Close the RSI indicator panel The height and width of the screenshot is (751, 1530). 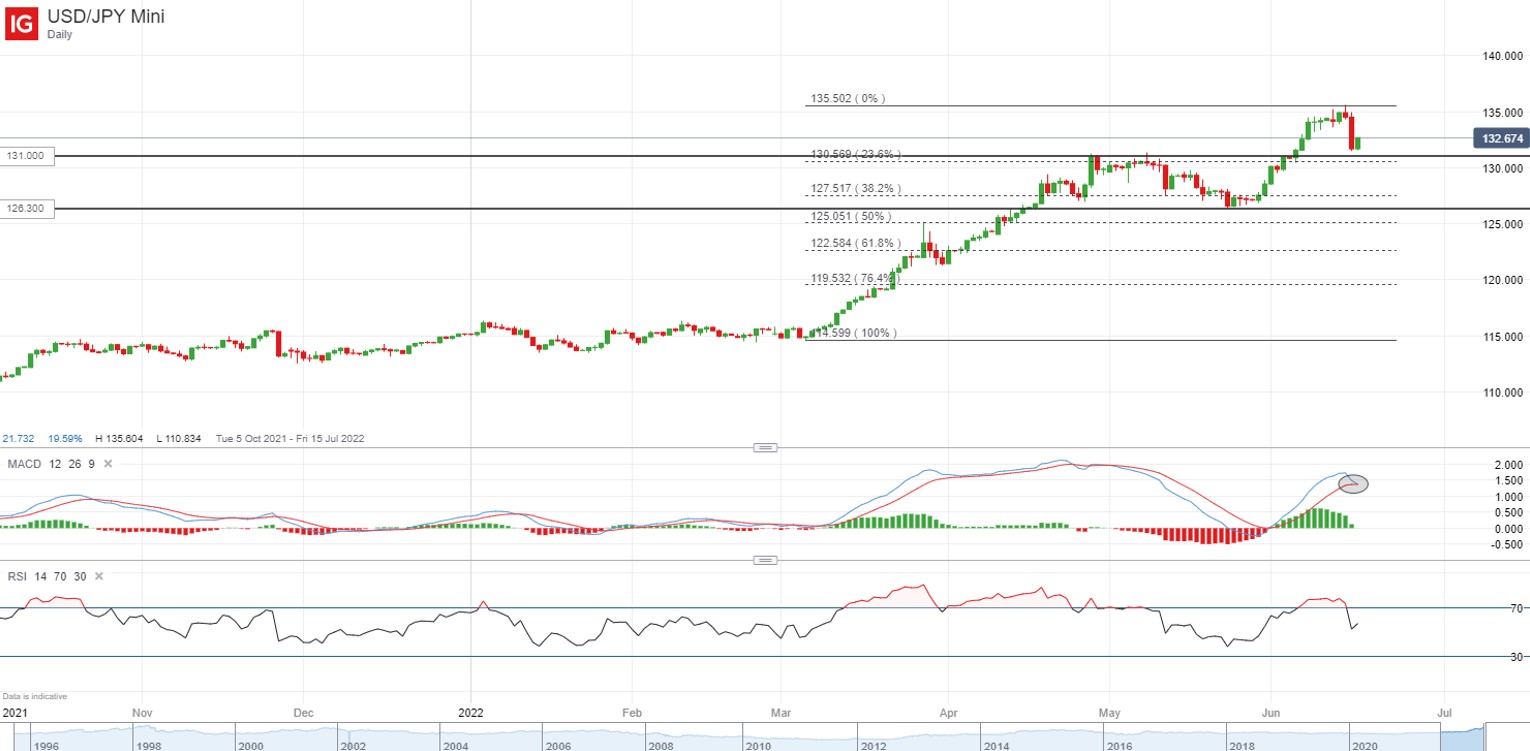[98, 576]
